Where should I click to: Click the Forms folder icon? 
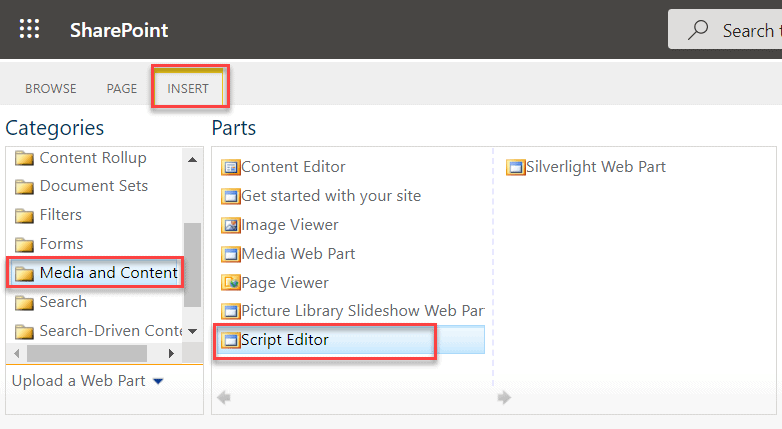coord(24,244)
